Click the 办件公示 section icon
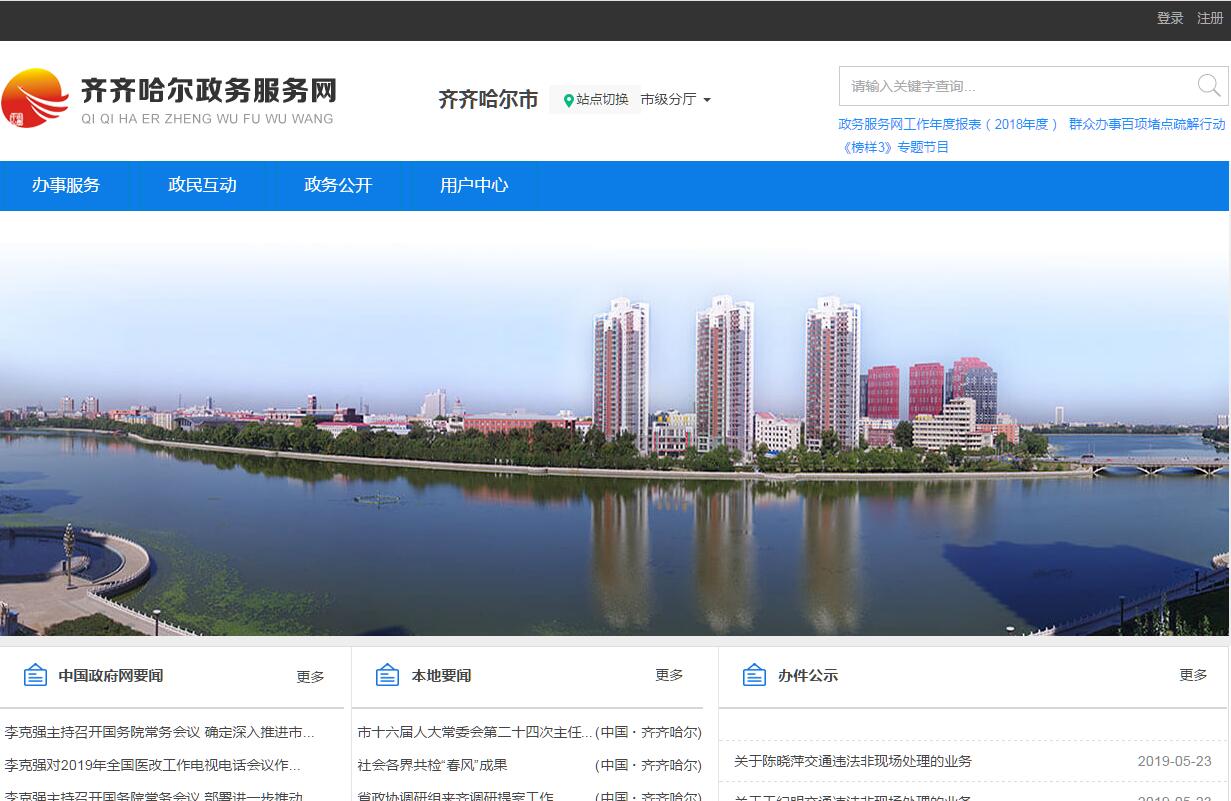The width and height of the screenshot is (1231, 801). (754, 676)
